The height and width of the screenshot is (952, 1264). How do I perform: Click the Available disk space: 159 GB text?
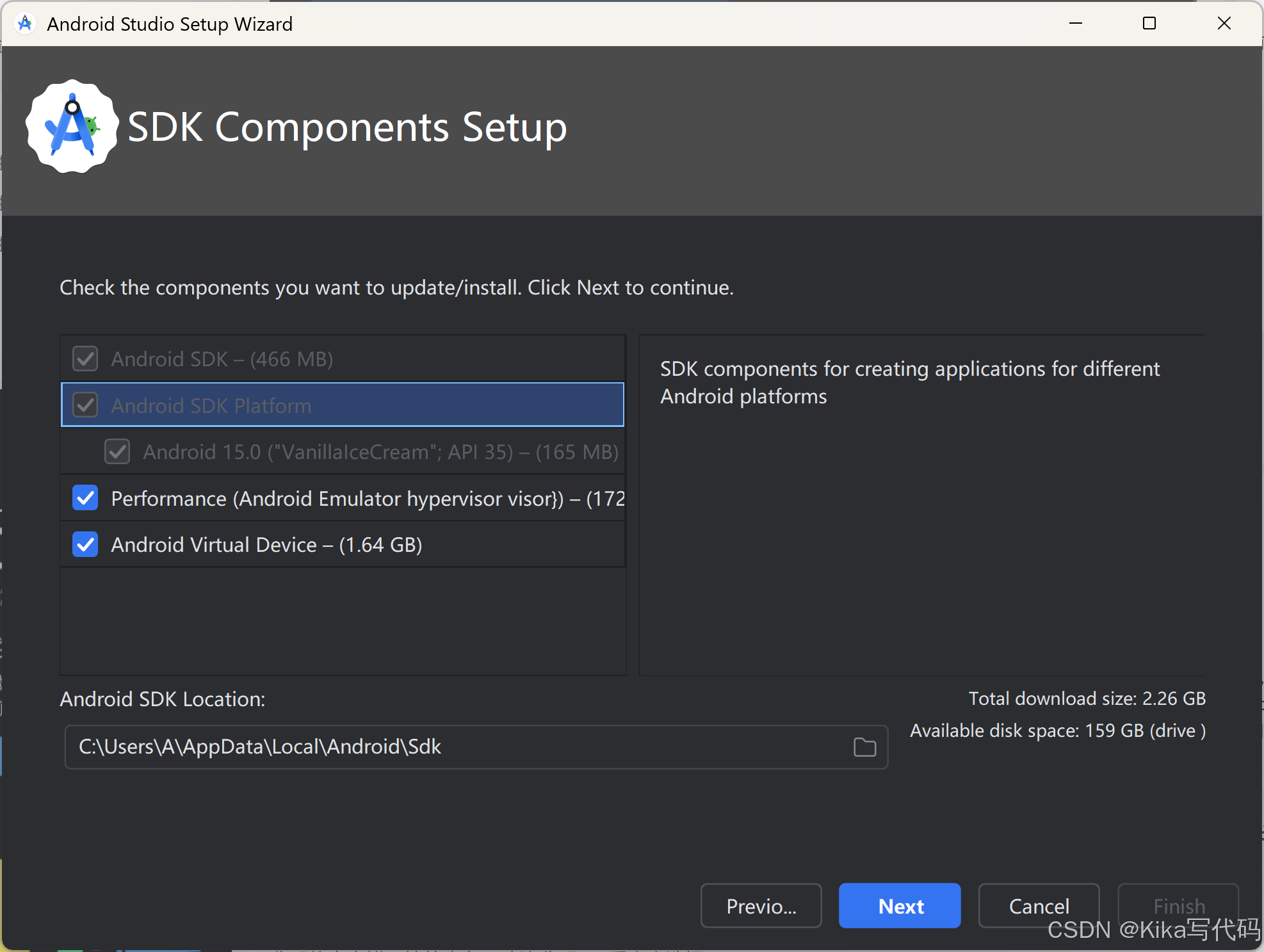click(x=1058, y=730)
